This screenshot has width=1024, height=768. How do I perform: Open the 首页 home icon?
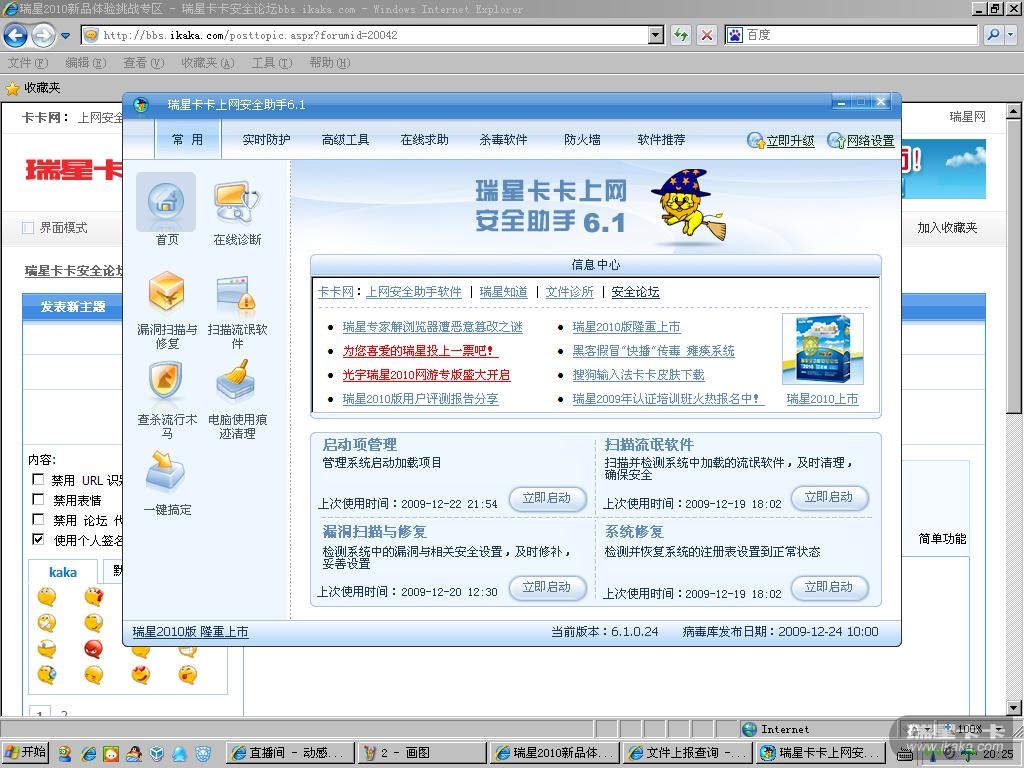pos(166,201)
